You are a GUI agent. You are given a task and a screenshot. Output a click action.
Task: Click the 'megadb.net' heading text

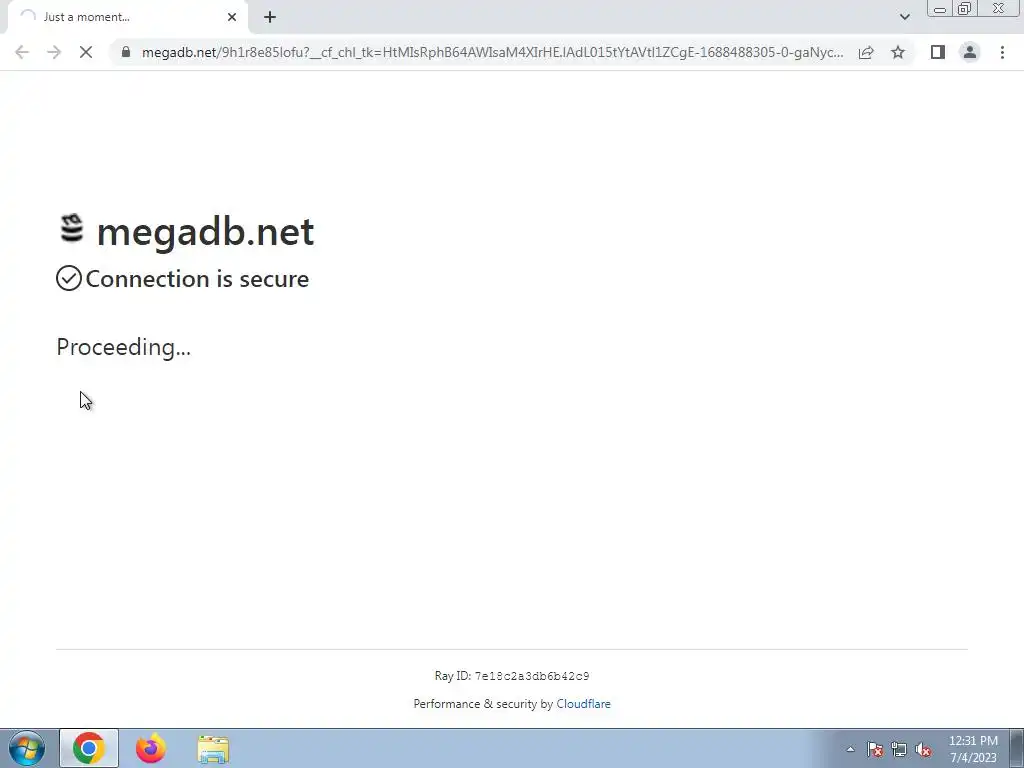205,231
